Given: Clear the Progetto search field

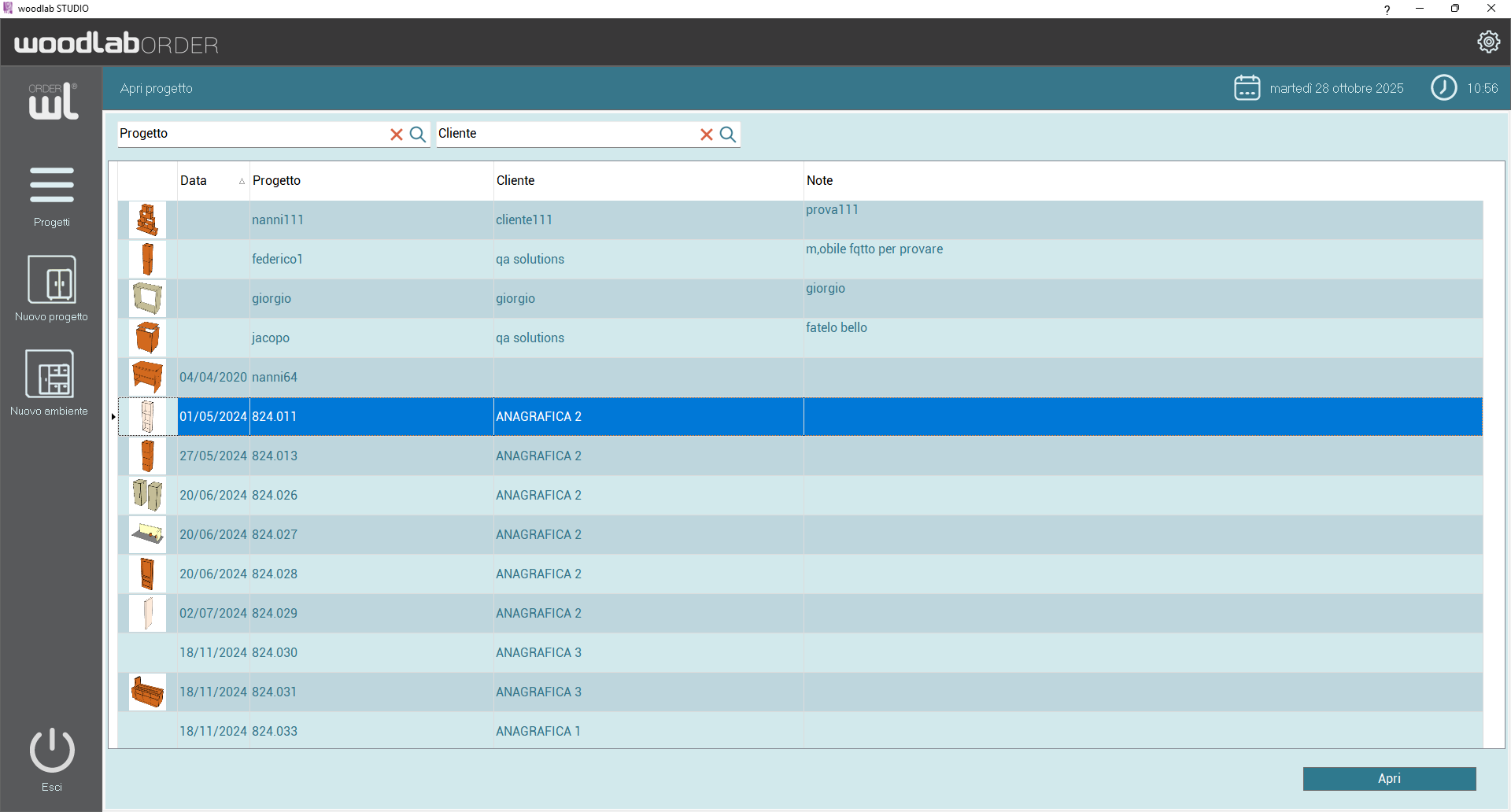Looking at the screenshot, I should coord(397,135).
